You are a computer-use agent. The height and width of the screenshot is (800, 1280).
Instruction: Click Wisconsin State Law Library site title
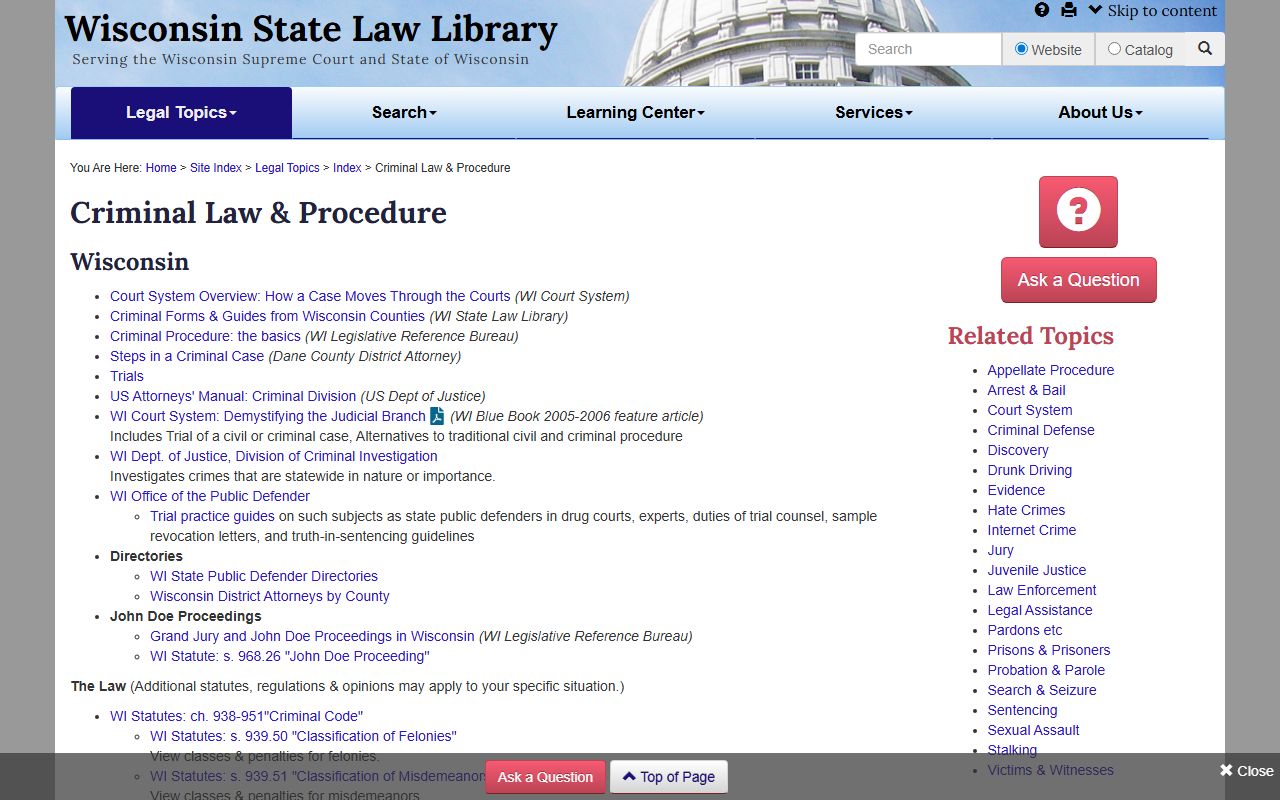(311, 28)
